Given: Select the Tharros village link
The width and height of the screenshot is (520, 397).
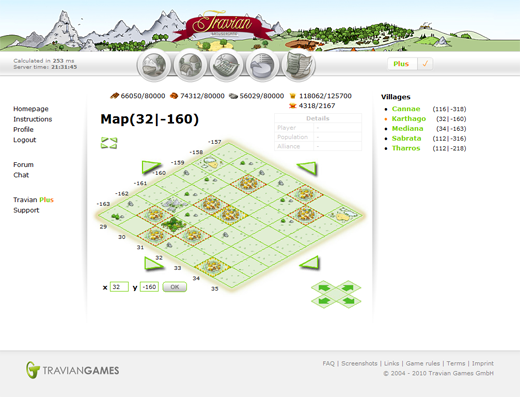Looking at the screenshot, I should [406, 148].
